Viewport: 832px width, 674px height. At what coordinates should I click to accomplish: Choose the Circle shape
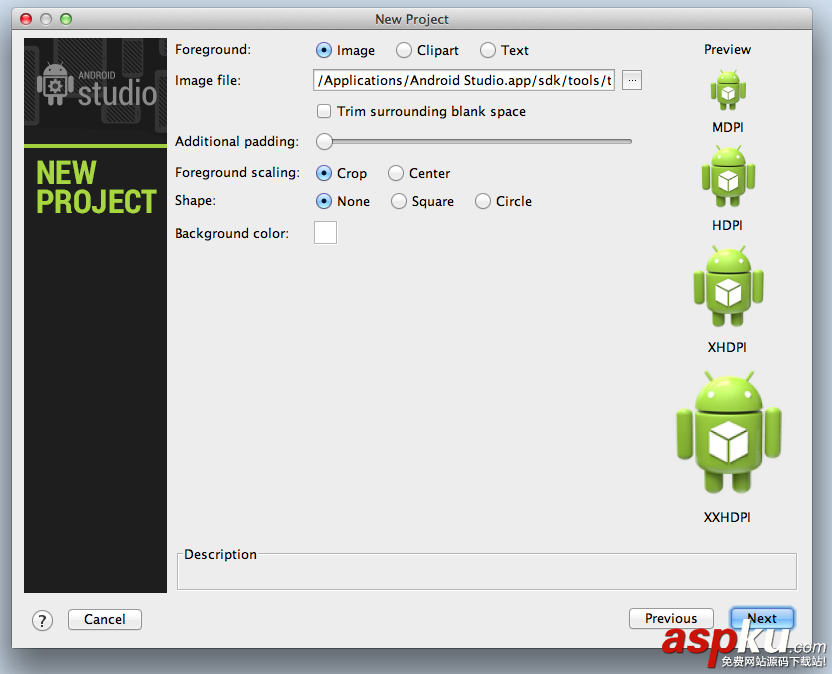pos(482,201)
